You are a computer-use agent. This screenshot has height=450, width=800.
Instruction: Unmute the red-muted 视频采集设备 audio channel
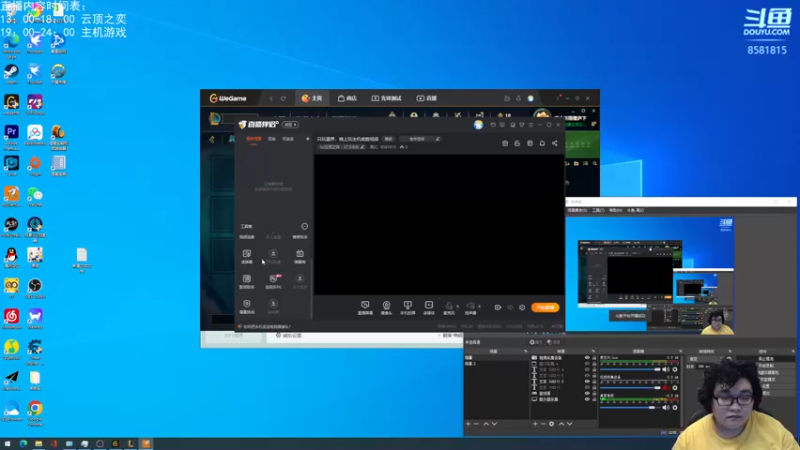pos(665,388)
